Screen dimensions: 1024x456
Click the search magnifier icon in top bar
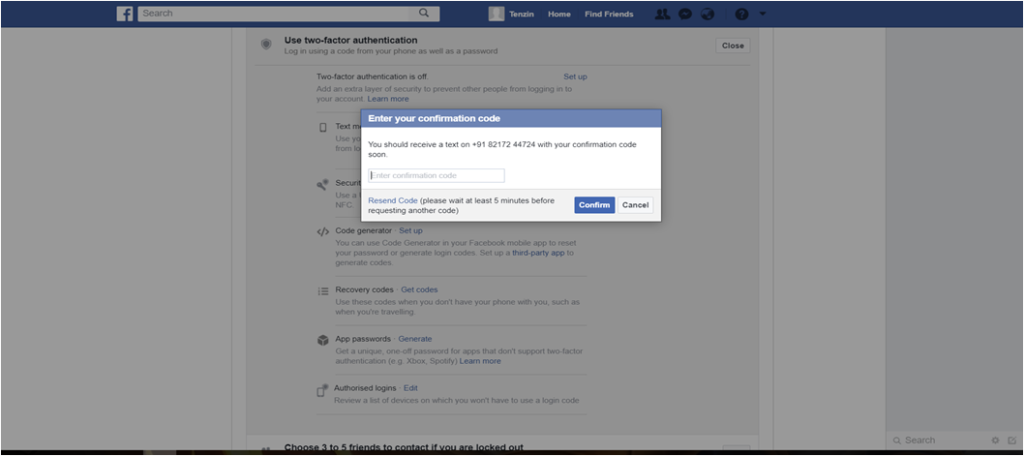coord(424,13)
